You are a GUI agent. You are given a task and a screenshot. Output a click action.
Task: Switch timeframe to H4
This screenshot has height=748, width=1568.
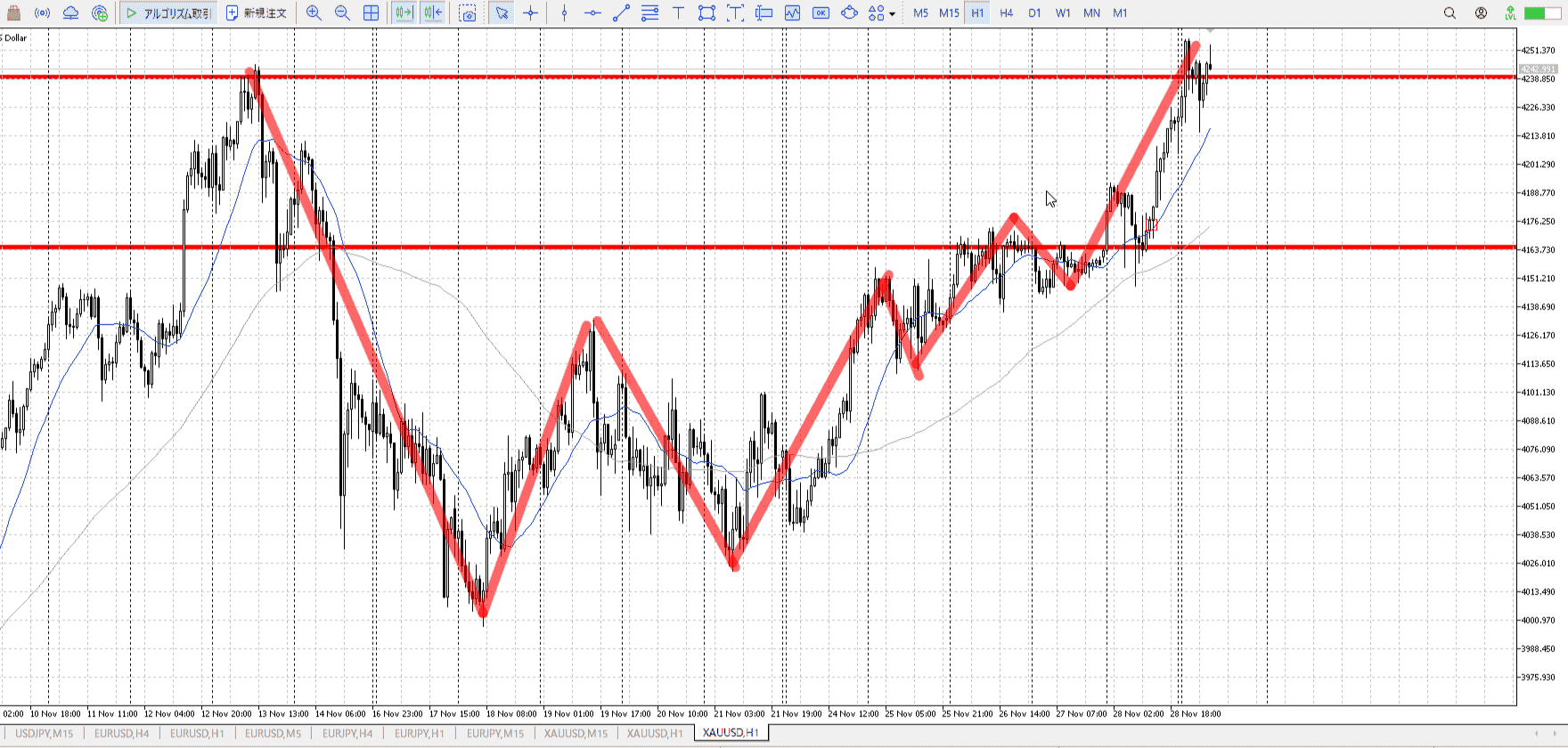tap(1006, 13)
